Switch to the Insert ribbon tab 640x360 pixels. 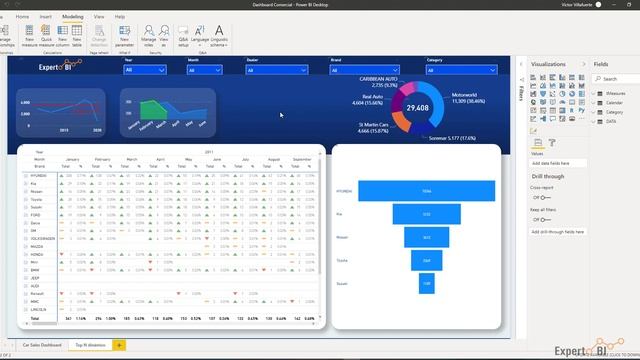[x=45, y=17]
